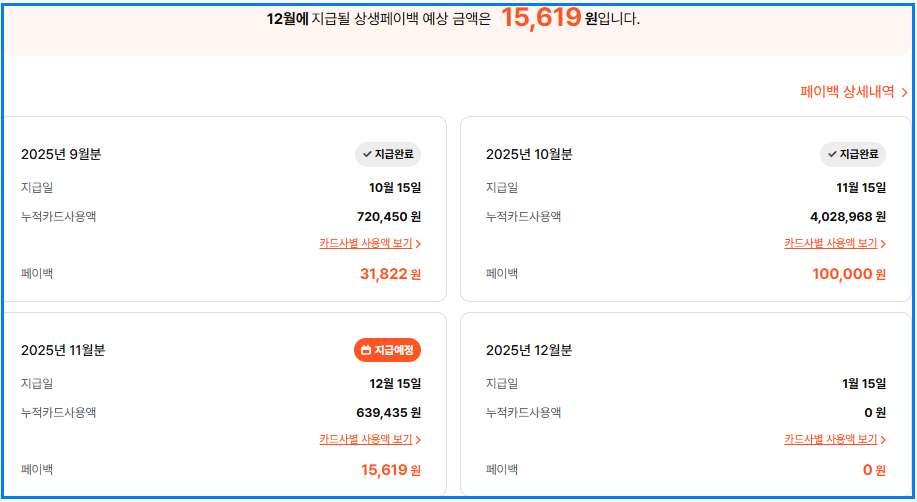Click the 12월 15일 payment date
Viewport: 917px width, 502px height.
coord(395,384)
